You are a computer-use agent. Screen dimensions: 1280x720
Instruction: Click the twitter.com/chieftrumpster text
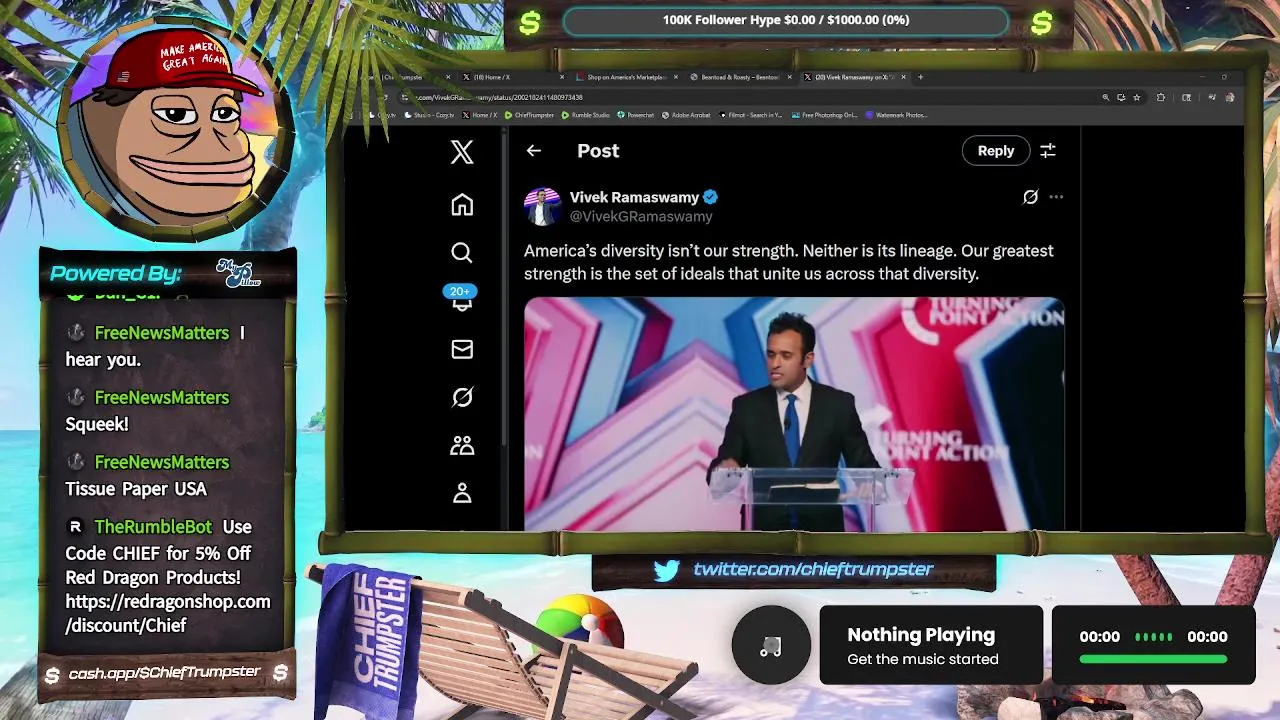(813, 569)
